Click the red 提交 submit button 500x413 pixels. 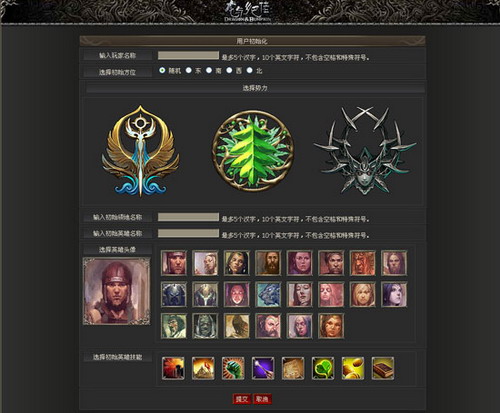click(242, 399)
